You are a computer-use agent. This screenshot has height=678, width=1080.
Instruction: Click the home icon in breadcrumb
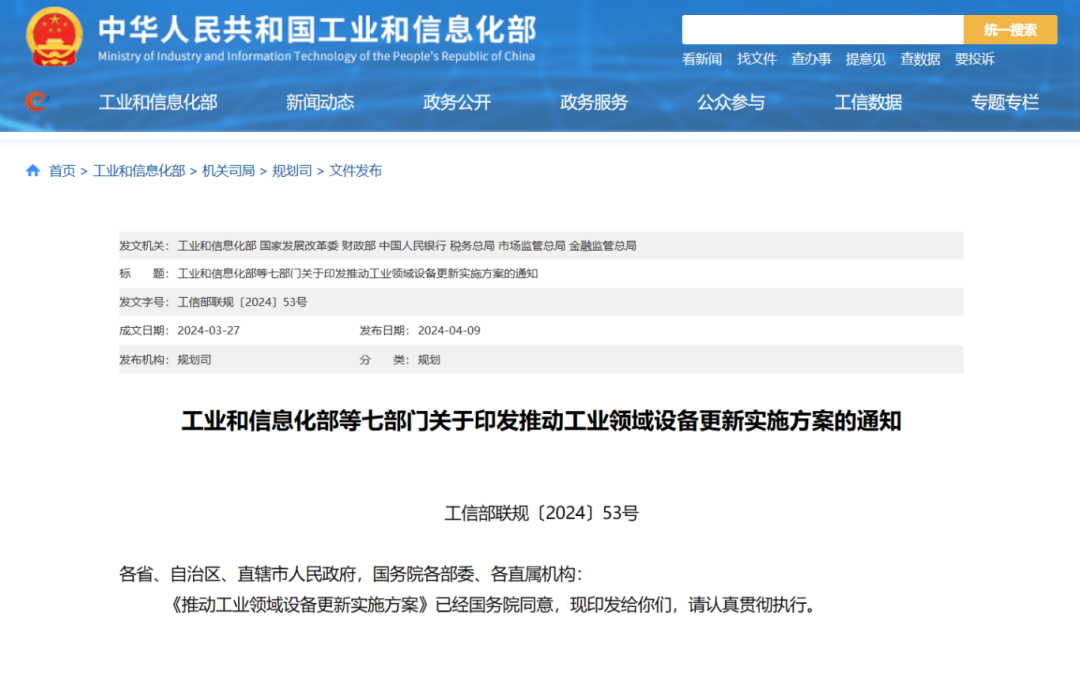pyautogui.click(x=33, y=171)
